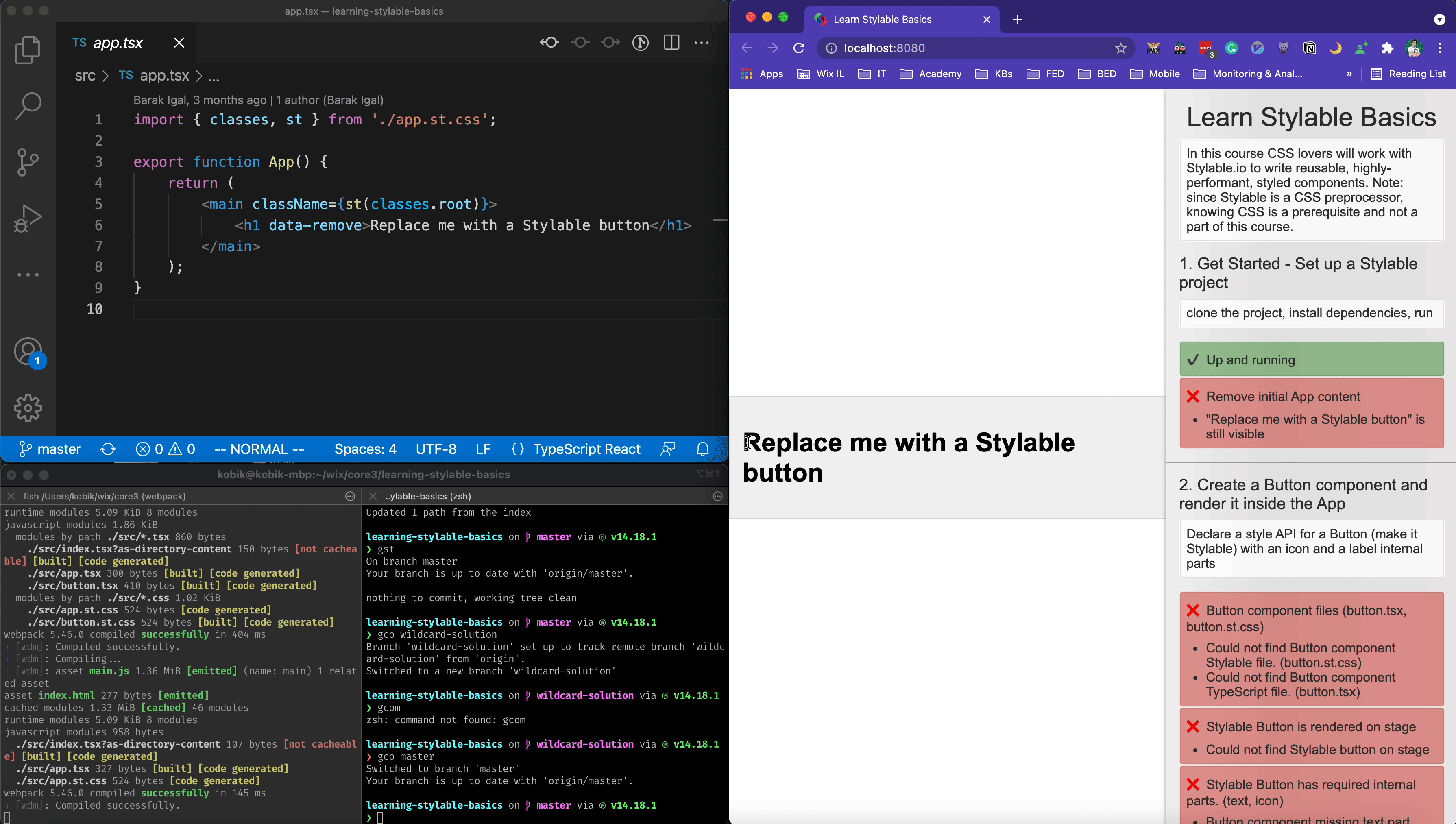Close the app.tsx editor tab

179,43
